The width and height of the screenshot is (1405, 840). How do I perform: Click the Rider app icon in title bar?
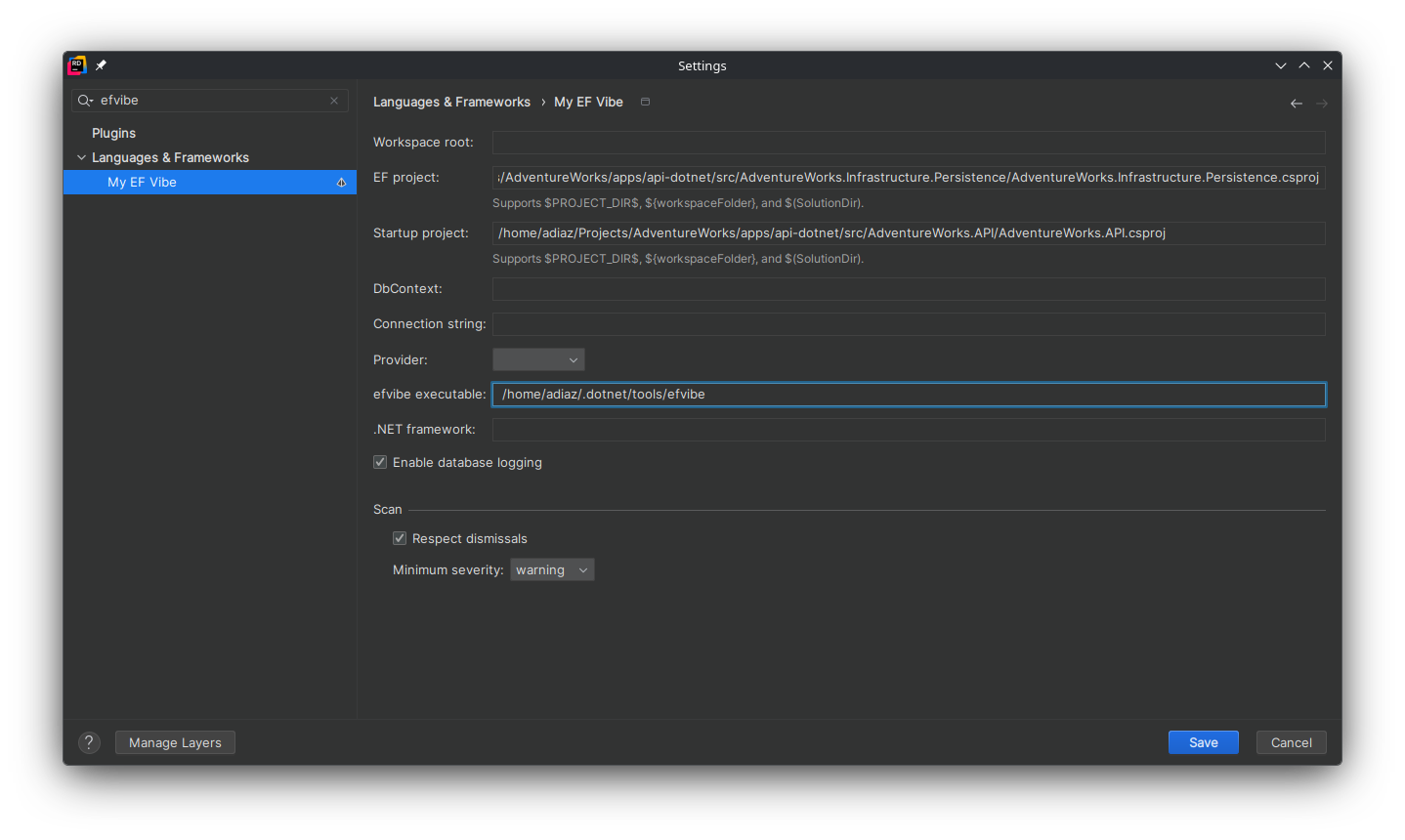[x=77, y=65]
